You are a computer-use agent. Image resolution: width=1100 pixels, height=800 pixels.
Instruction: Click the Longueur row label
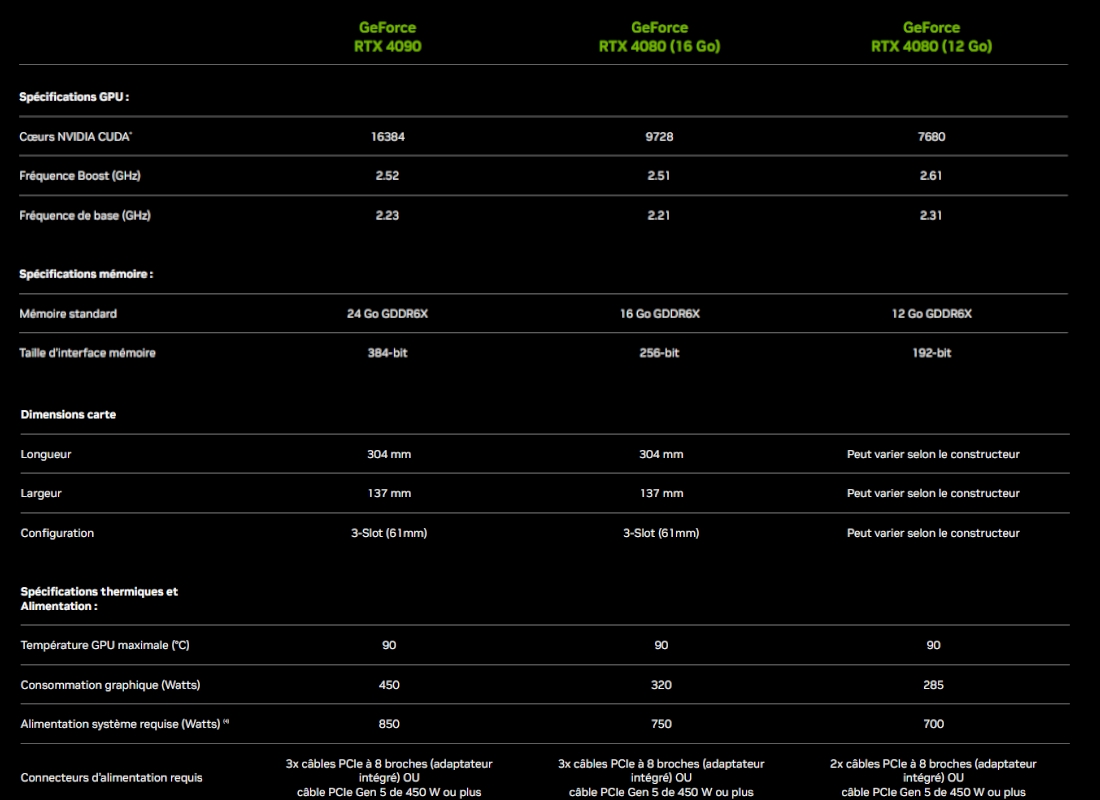pos(46,454)
